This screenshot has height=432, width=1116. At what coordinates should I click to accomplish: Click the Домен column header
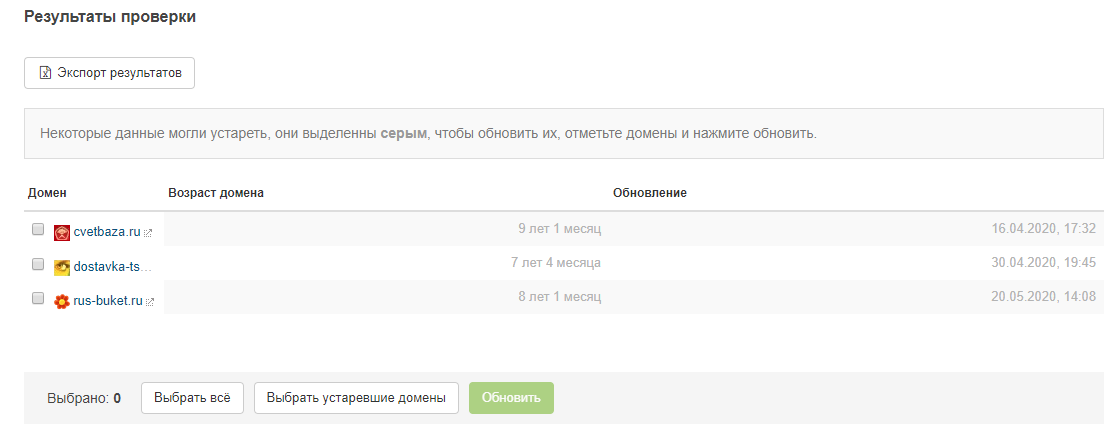pyautogui.click(x=46, y=192)
